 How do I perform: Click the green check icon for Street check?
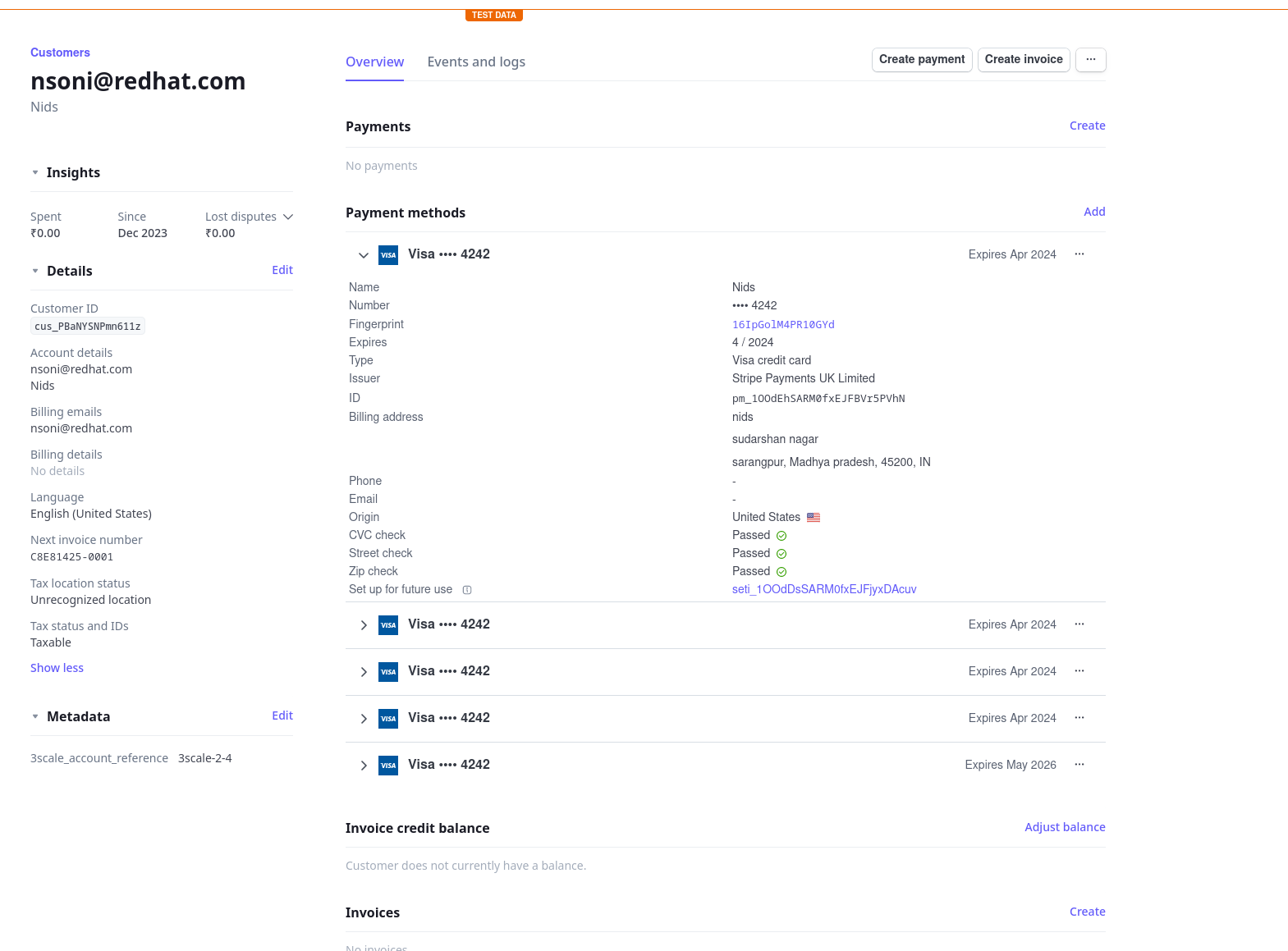pos(782,554)
